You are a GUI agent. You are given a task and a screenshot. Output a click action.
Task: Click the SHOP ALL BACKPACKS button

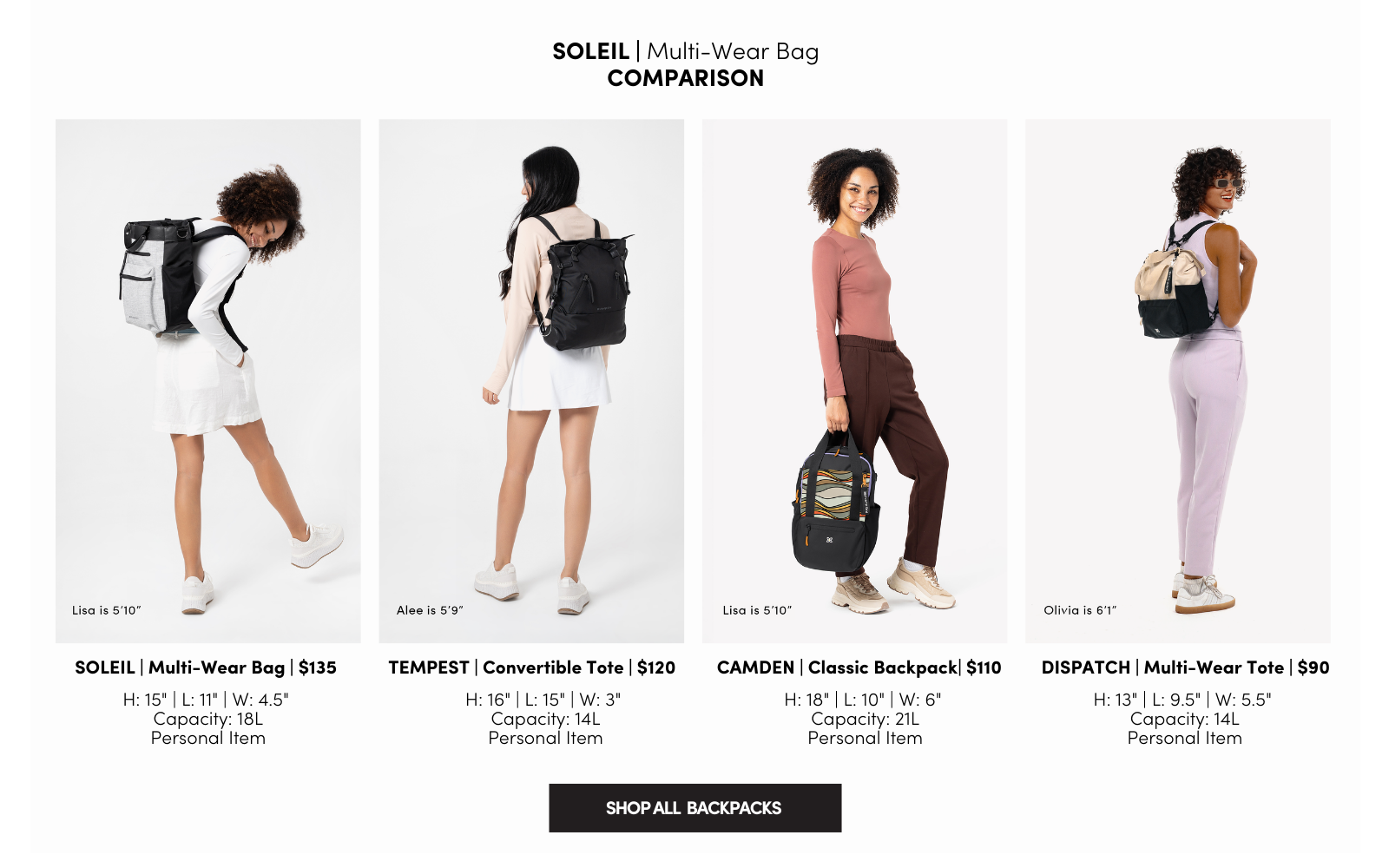coord(694,808)
